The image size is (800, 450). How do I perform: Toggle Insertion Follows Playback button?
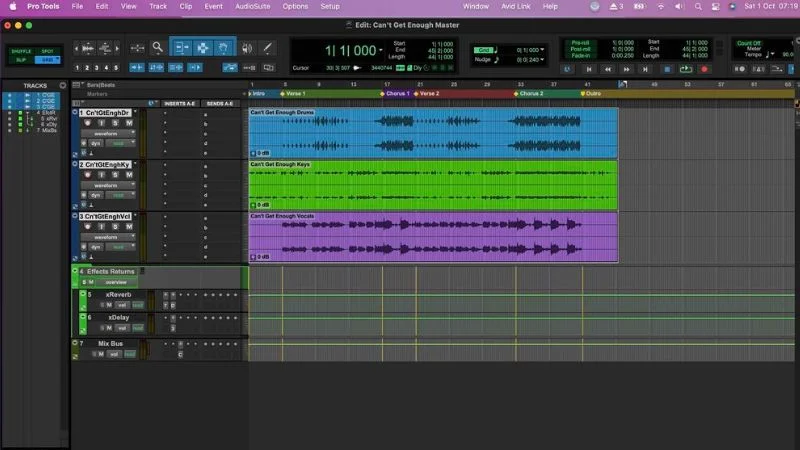click(x=195, y=67)
